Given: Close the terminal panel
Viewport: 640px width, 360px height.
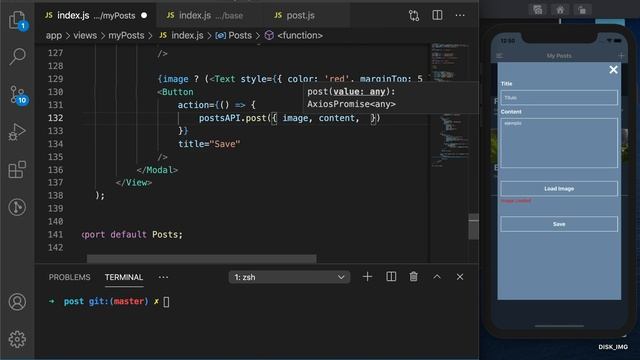Looking at the screenshot, I should [x=460, y=277].
